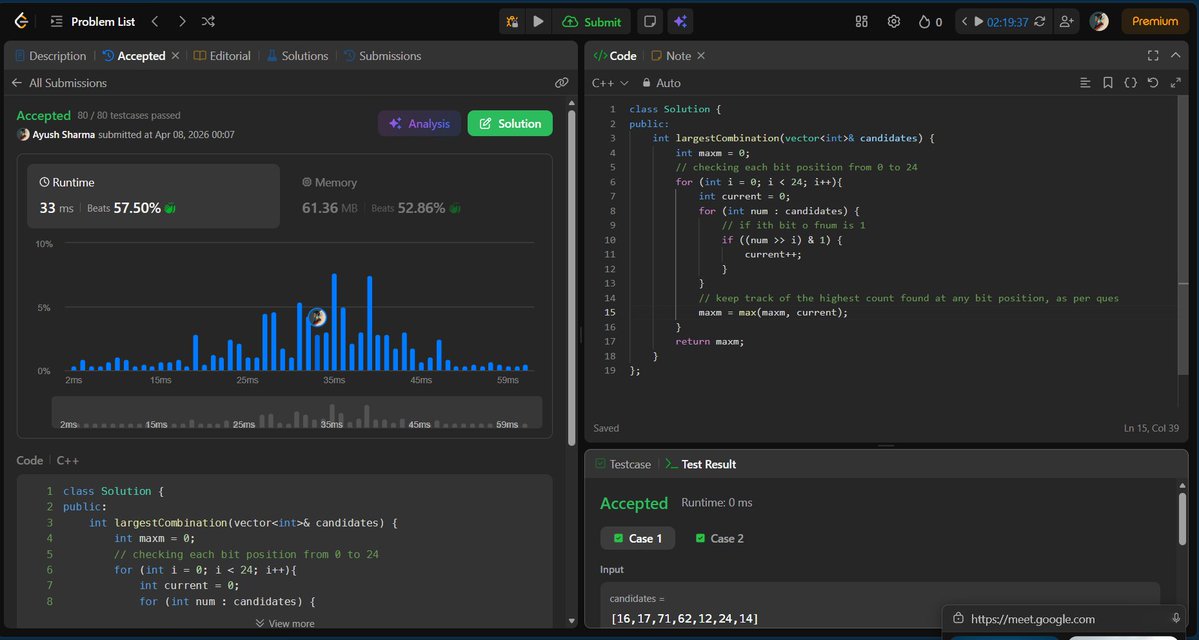This screenshot has height=640, width=1199.
Task: Switch to the Testcase tab
Action: point(623,464)
